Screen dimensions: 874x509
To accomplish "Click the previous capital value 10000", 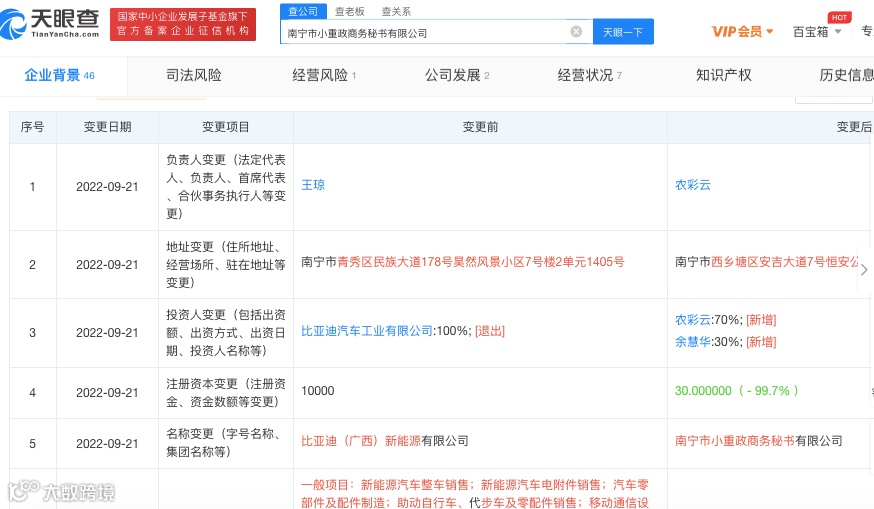I will [318, 391].
